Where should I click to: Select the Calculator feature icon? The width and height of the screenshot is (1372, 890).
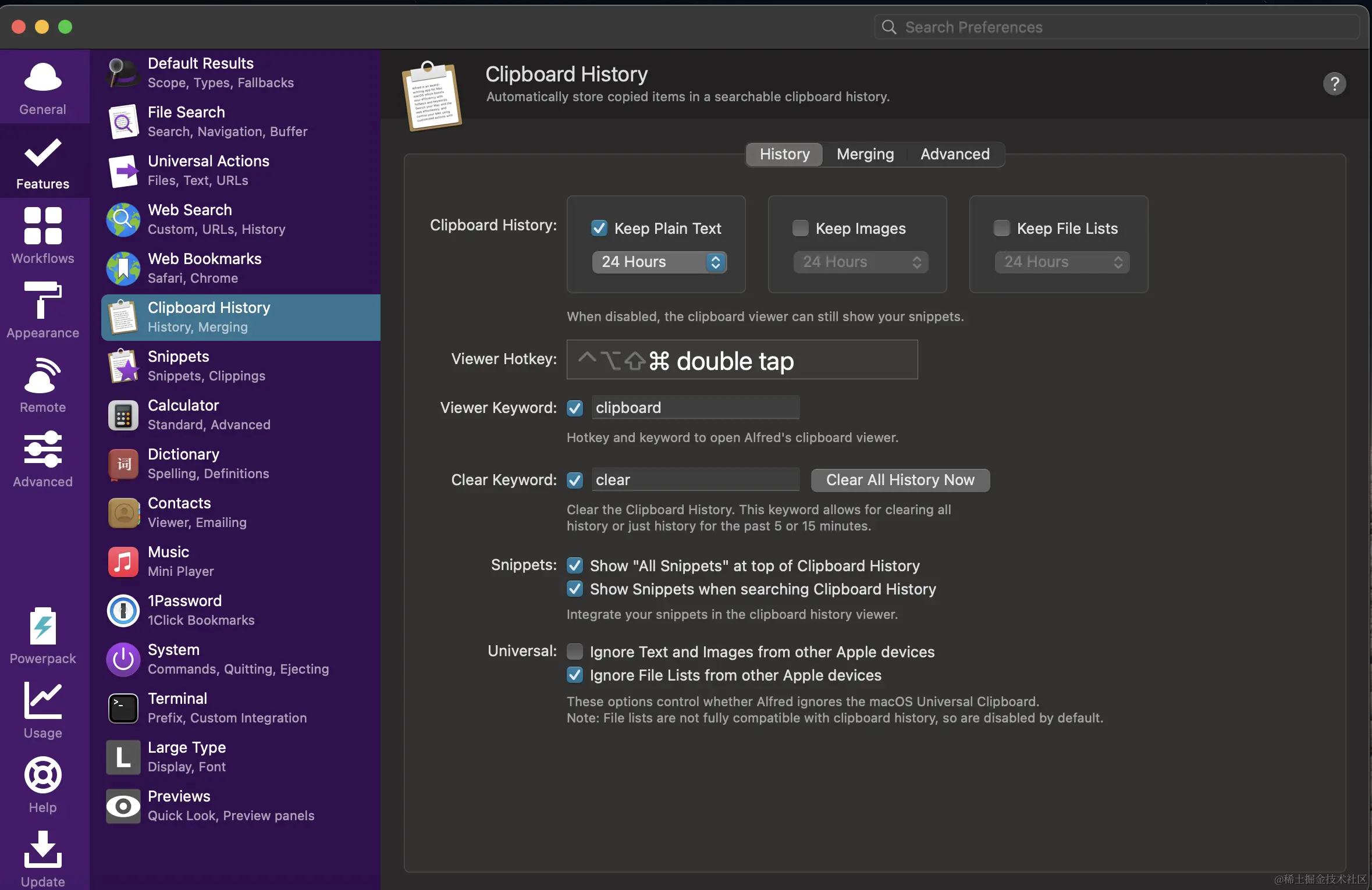pos(123,415)
